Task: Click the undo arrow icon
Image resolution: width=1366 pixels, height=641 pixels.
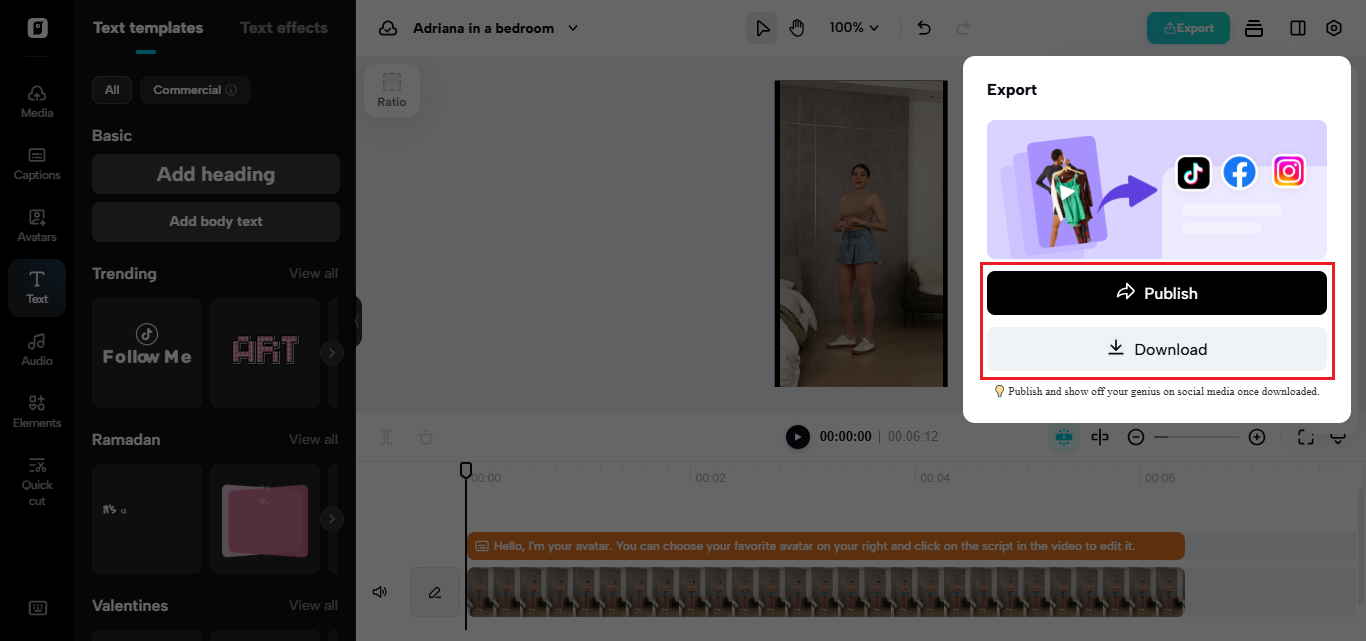Action: click(x=924, y=28)
